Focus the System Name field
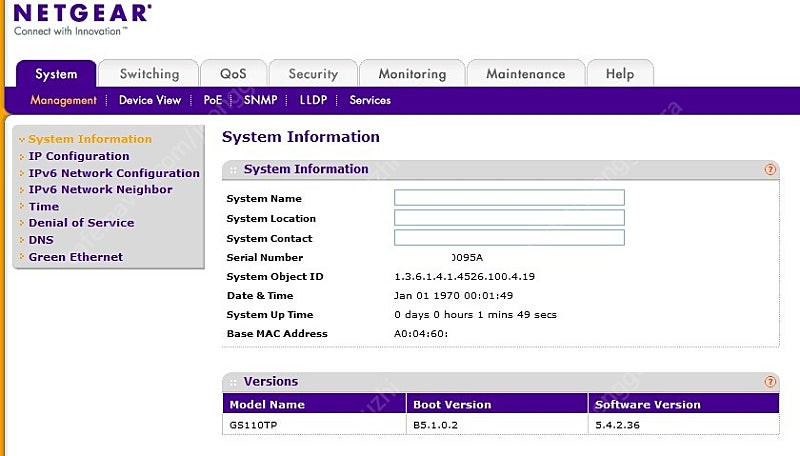Image resolution: width=800 pixels, height=456 pixels. (x=509, y=197)
